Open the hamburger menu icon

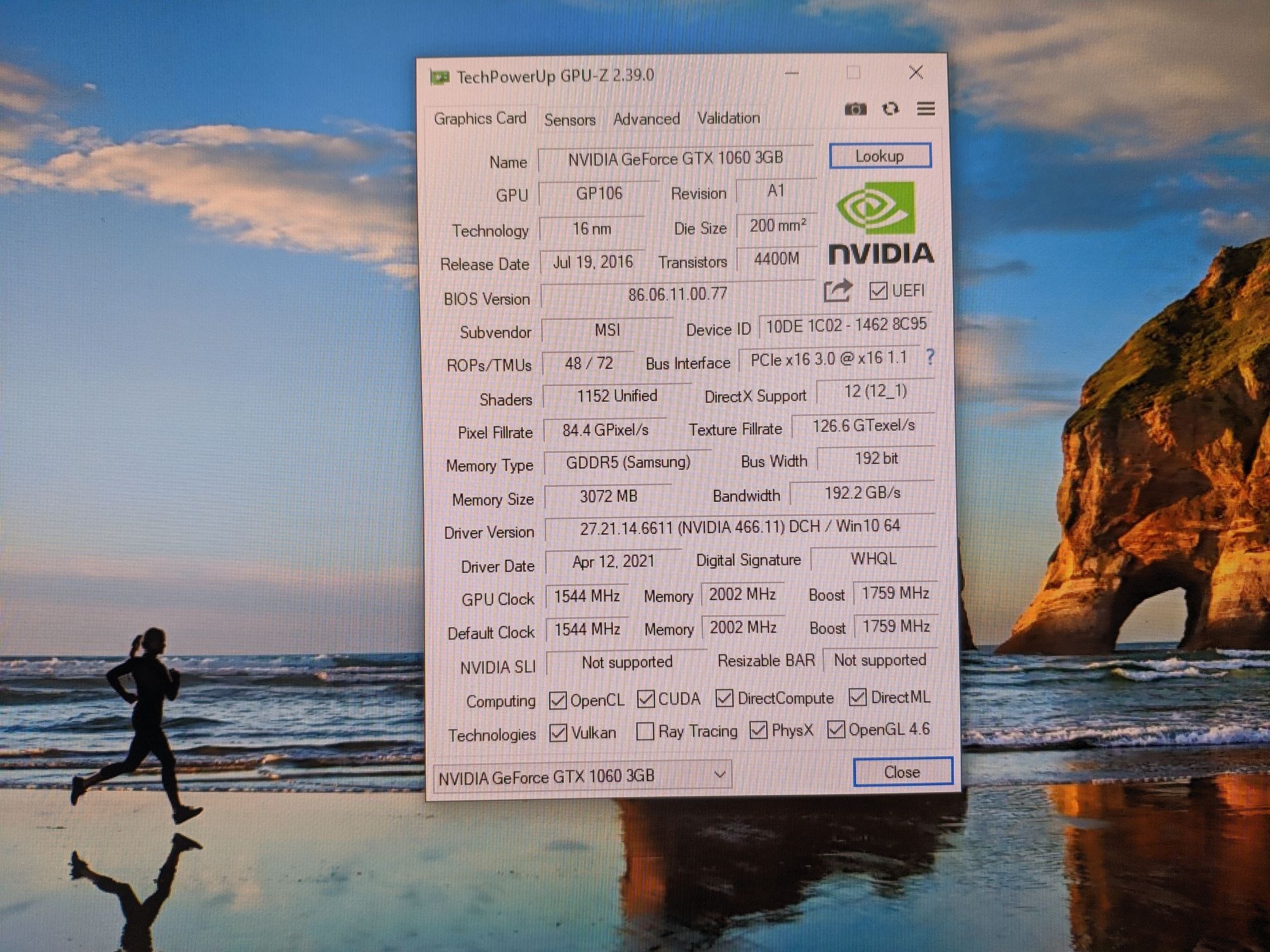(x=925, y=108)
